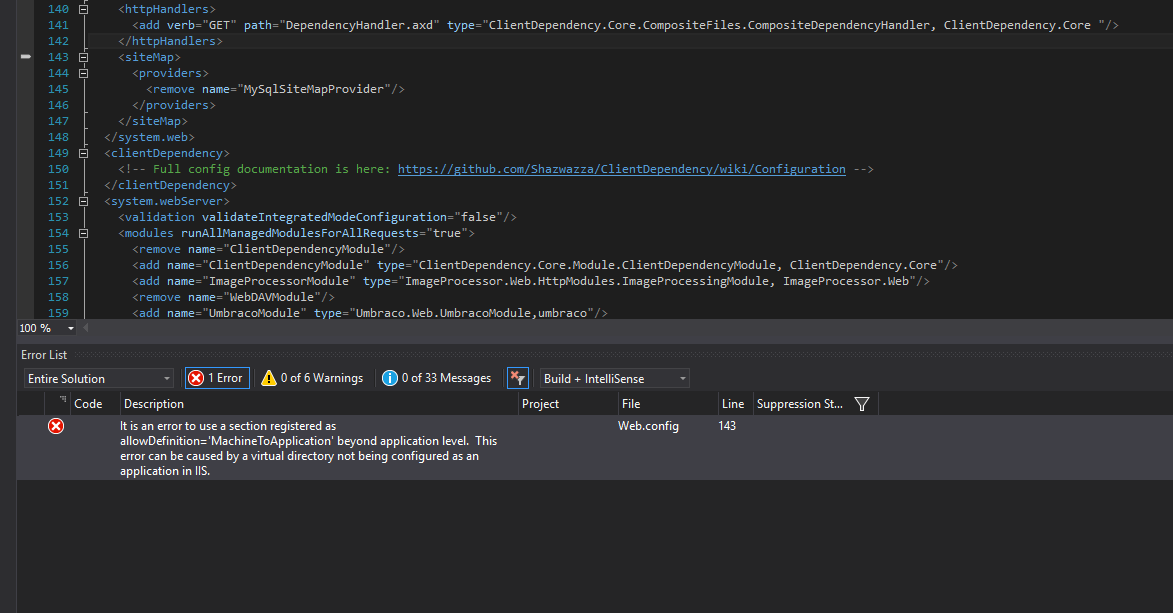Sort errors by the Project column header
The height and width of the screenshot is (613, 1173).
click(x=540, y=403)
